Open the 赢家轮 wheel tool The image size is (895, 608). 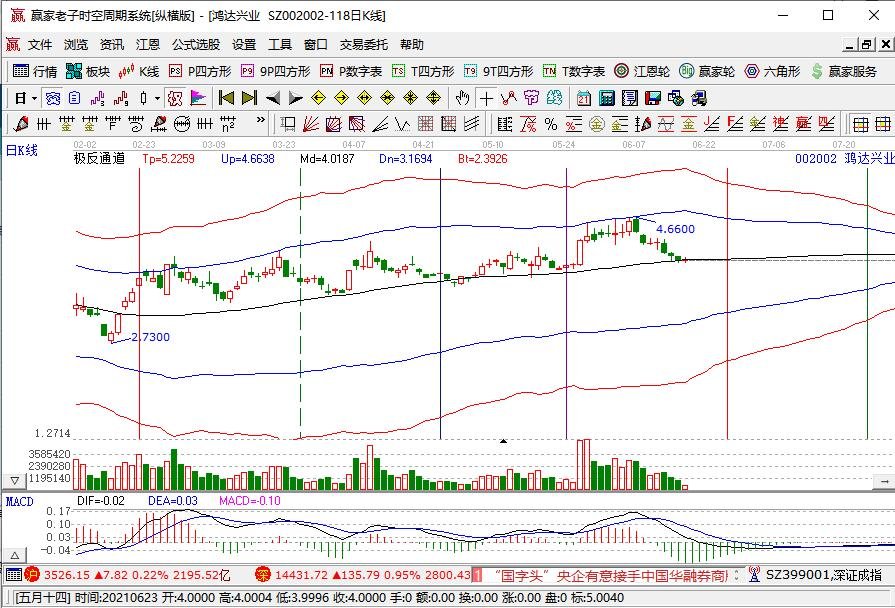coord(707,71)
